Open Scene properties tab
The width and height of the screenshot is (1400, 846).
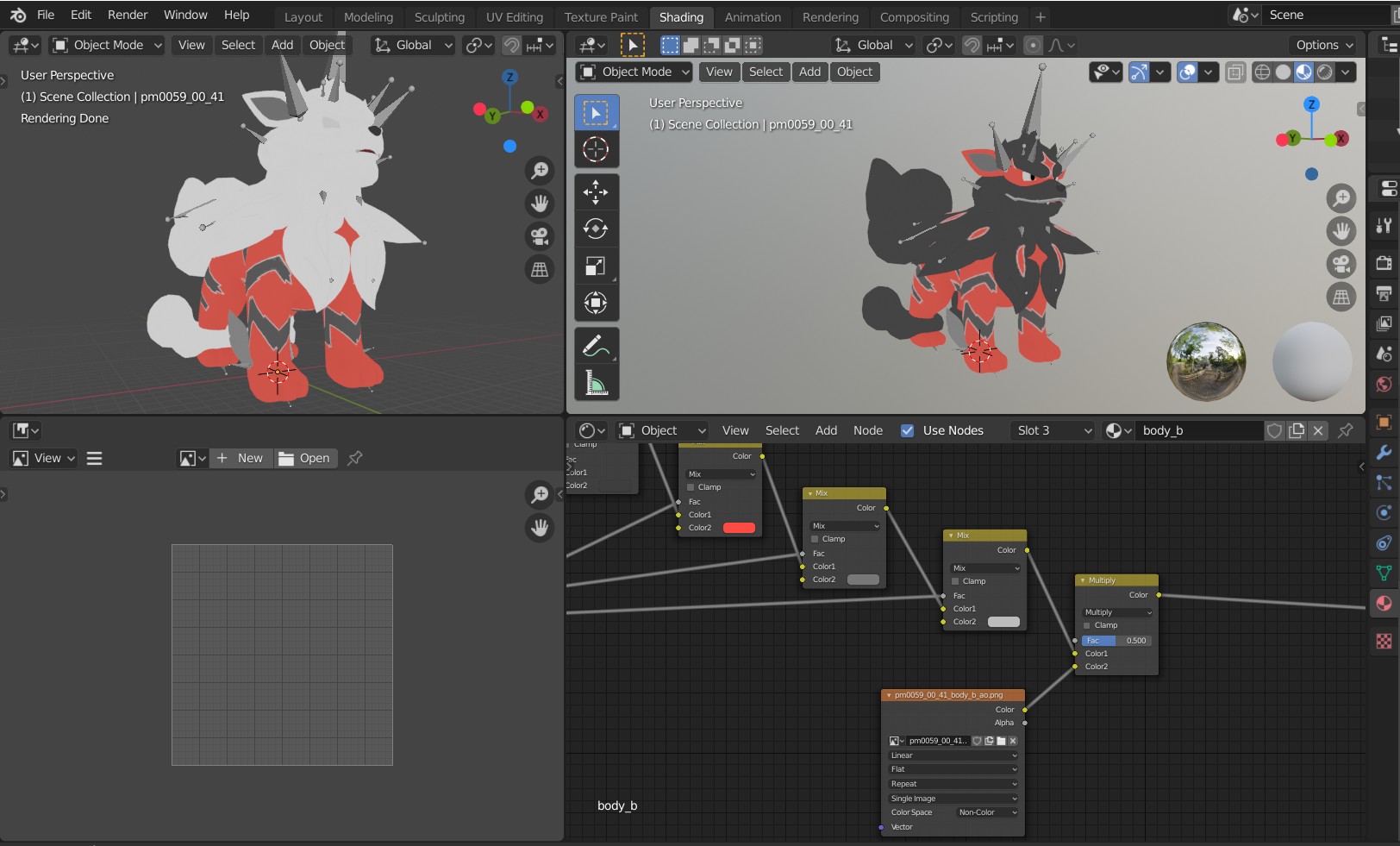1384,354
